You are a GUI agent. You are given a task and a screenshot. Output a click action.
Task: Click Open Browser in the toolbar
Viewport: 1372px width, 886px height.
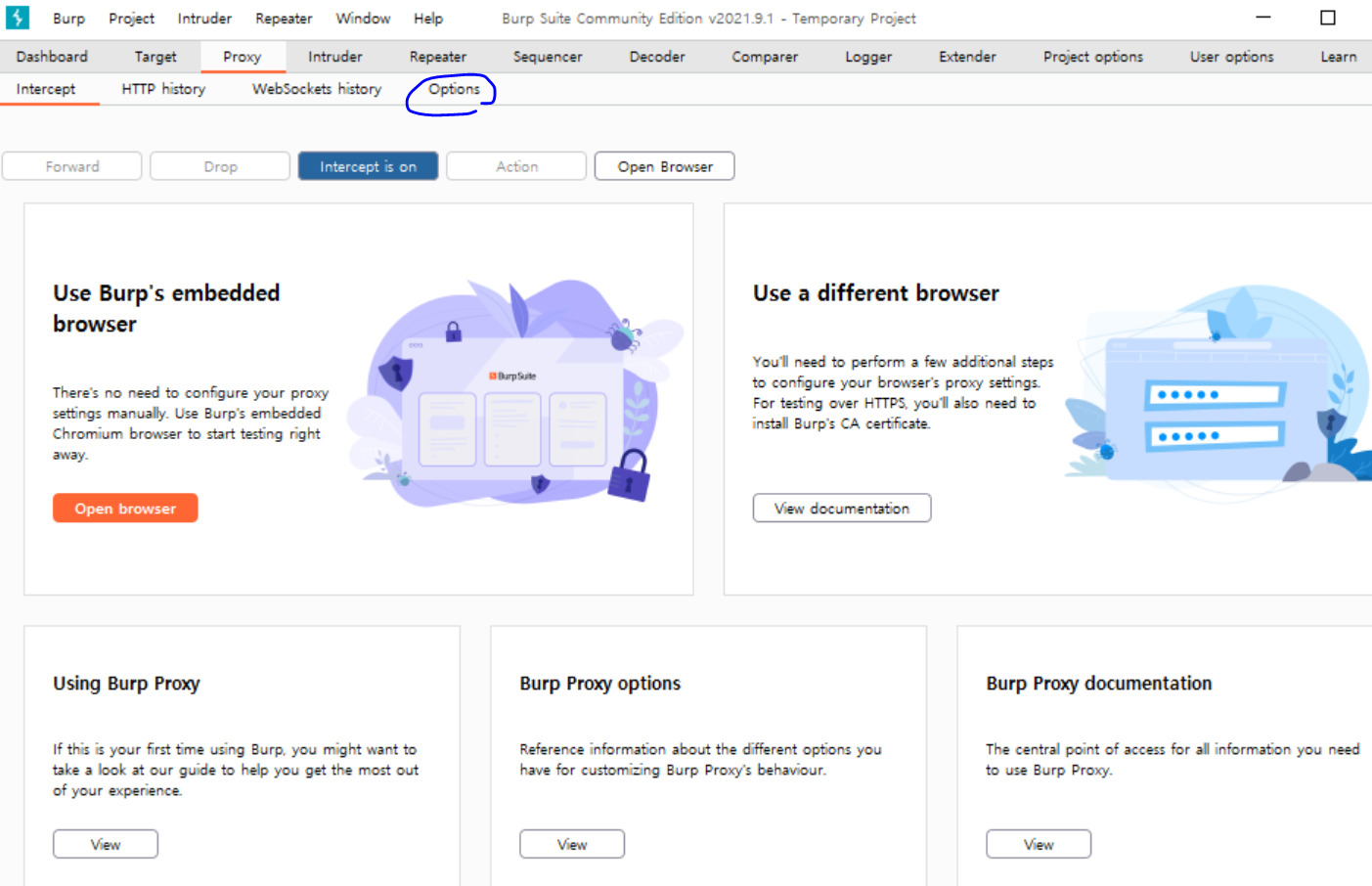click(665, 166)
